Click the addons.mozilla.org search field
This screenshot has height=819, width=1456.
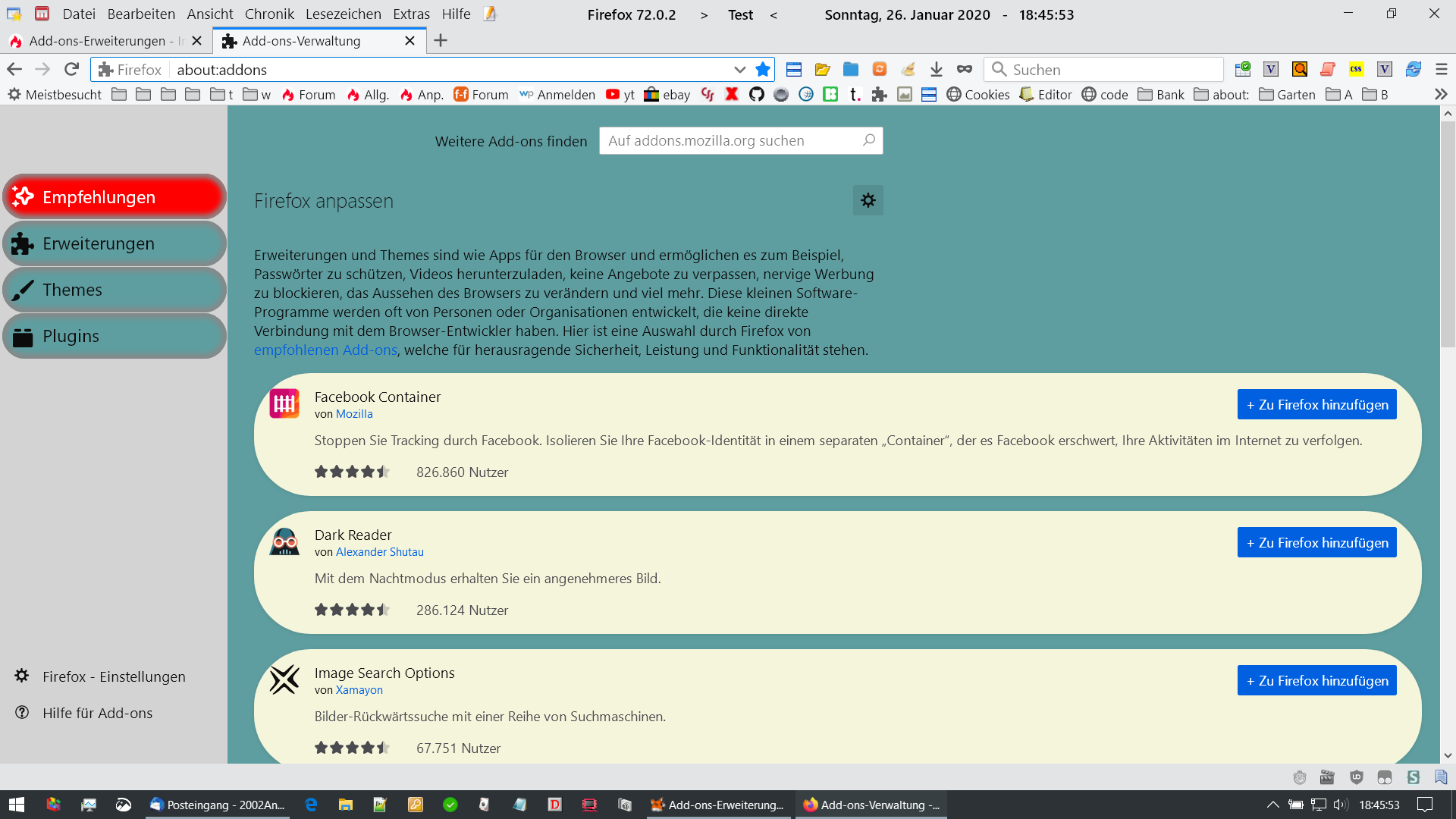[x=732, y=141]
